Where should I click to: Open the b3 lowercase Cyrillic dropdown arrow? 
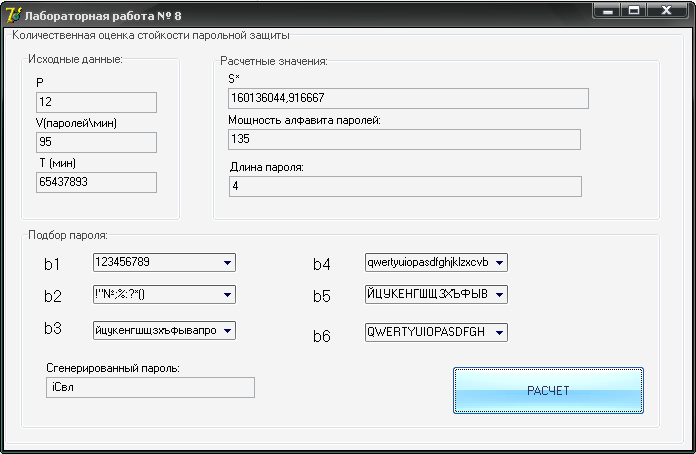[x=227, y=331]
